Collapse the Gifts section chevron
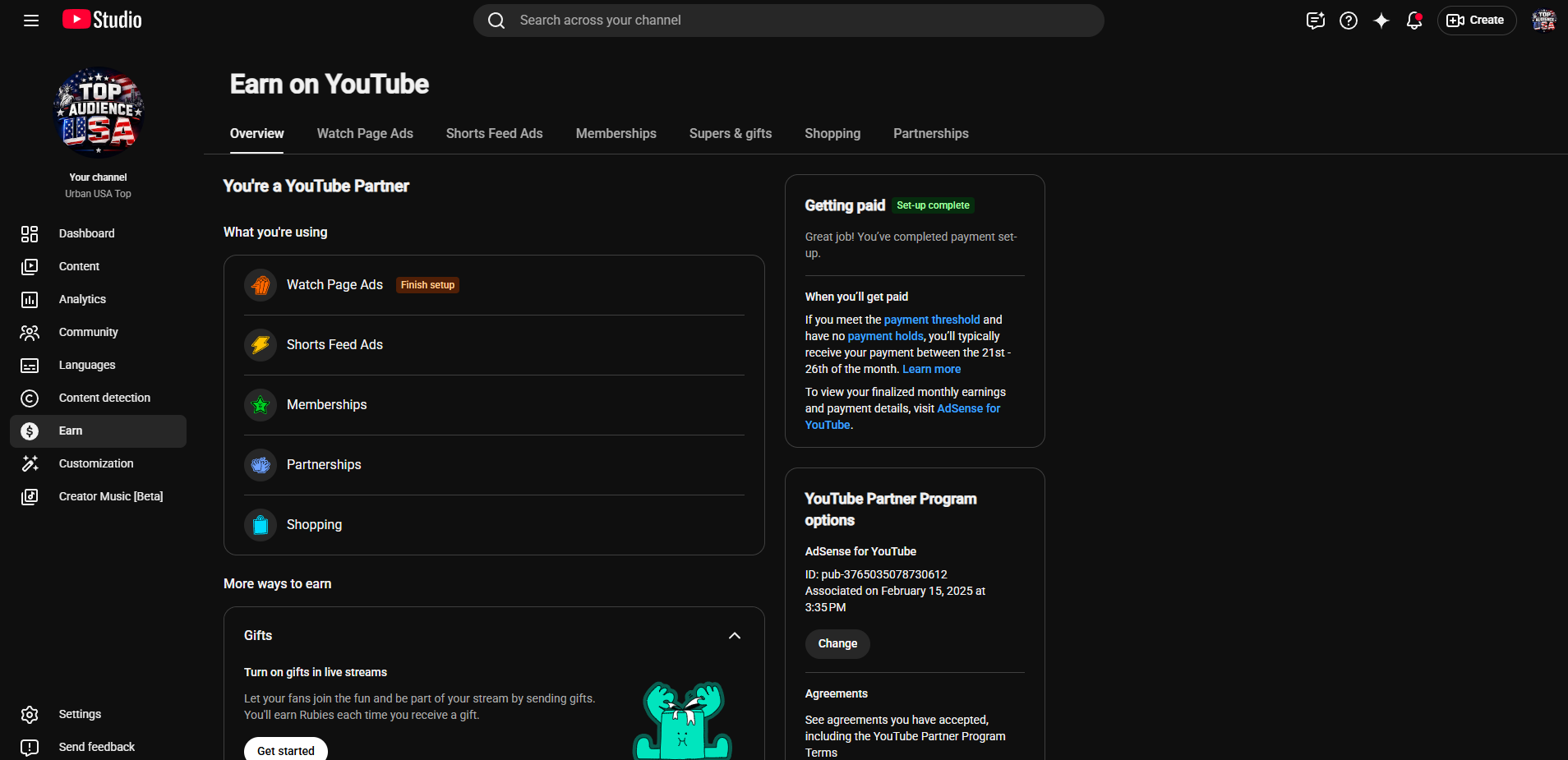 [735, 636]
